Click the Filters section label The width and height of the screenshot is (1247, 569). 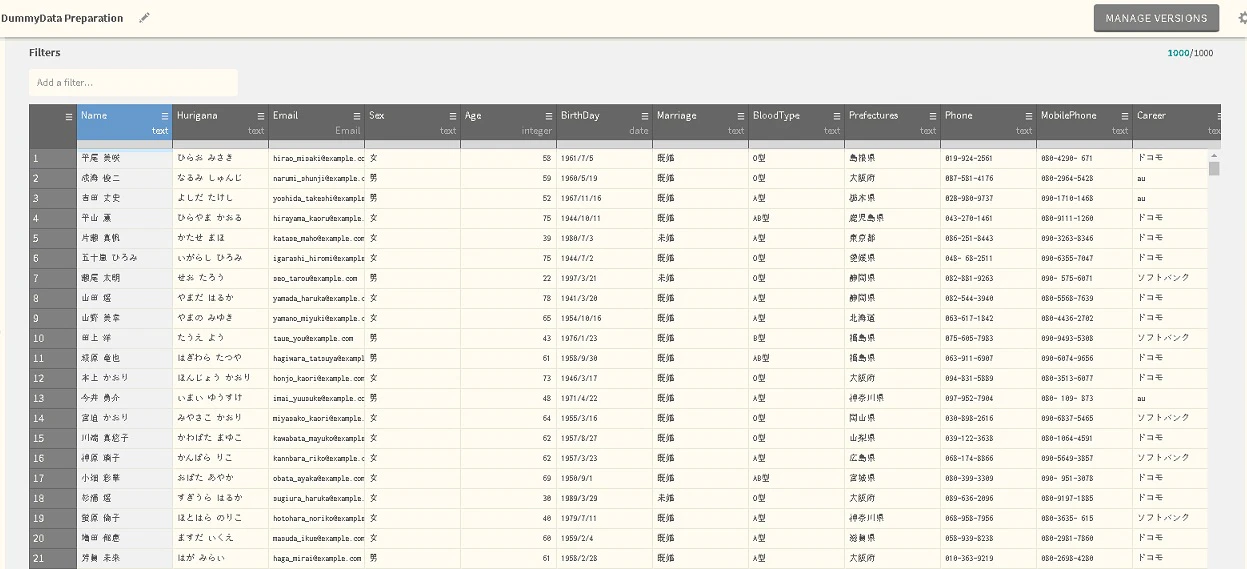(x=45, y=53)
